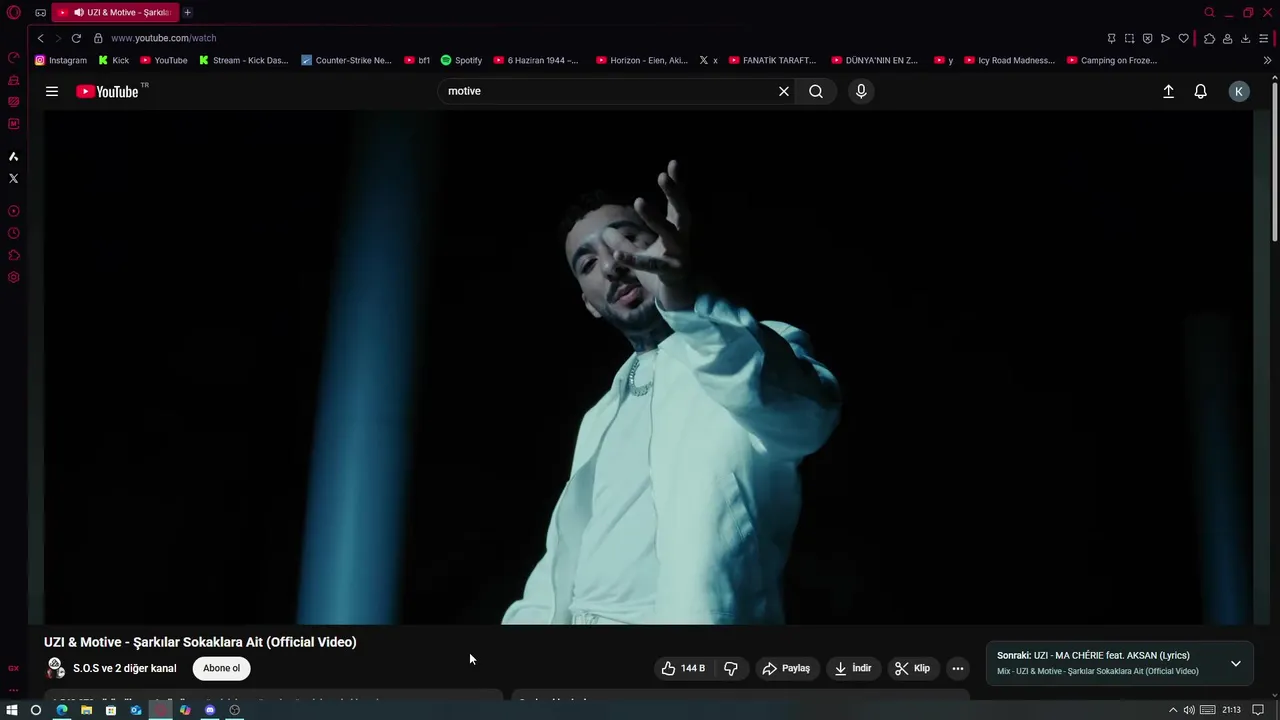Open system tray hidden icons chevron
The height and width of the screenshot is (720, 1280).
point(1173,710)
